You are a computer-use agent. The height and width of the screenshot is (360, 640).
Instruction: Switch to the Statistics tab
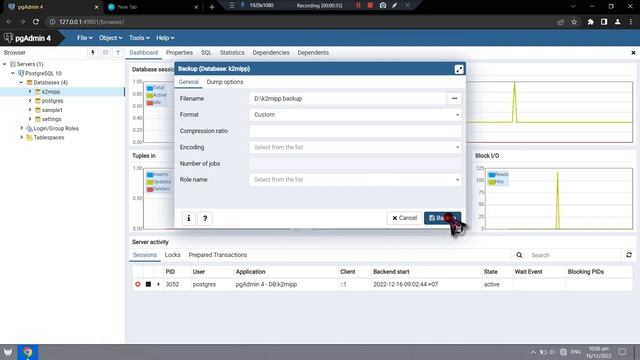click(x=232, y=53)
